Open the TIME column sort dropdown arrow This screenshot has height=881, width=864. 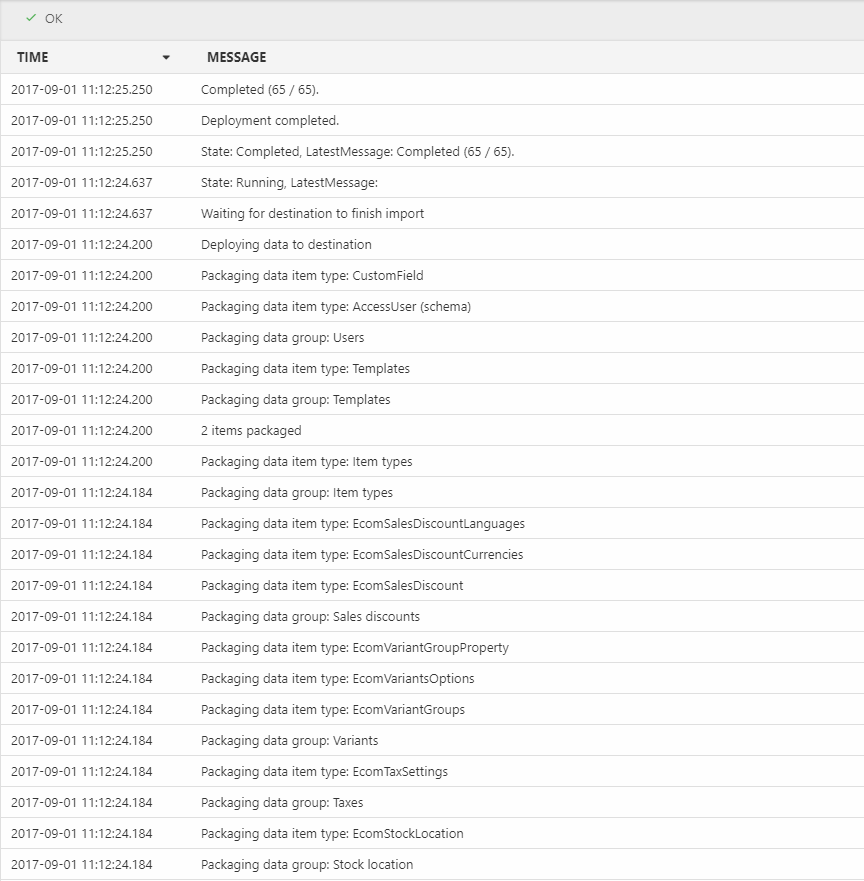coord(166,58)
